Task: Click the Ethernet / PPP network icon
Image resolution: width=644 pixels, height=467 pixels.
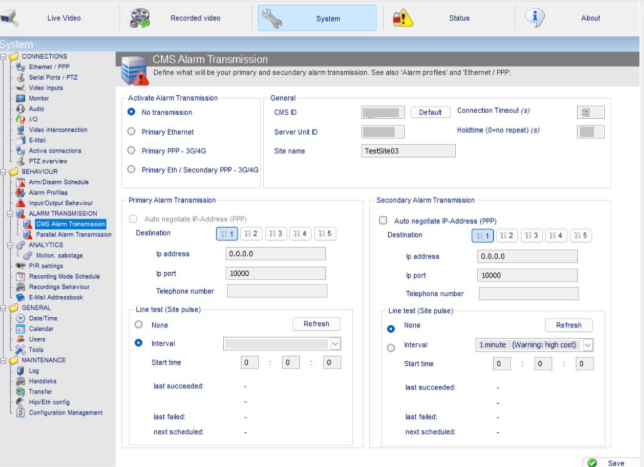Action: coord(21,67)
